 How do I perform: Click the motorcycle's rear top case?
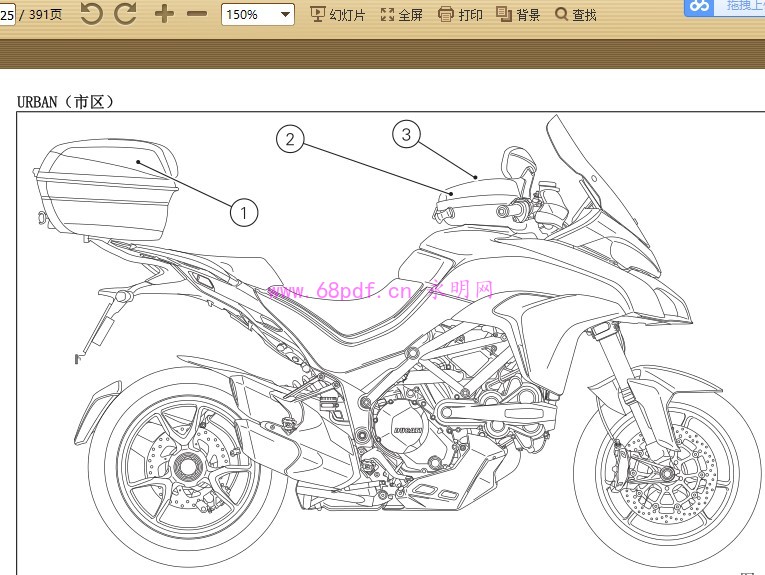tap(107, 190)
